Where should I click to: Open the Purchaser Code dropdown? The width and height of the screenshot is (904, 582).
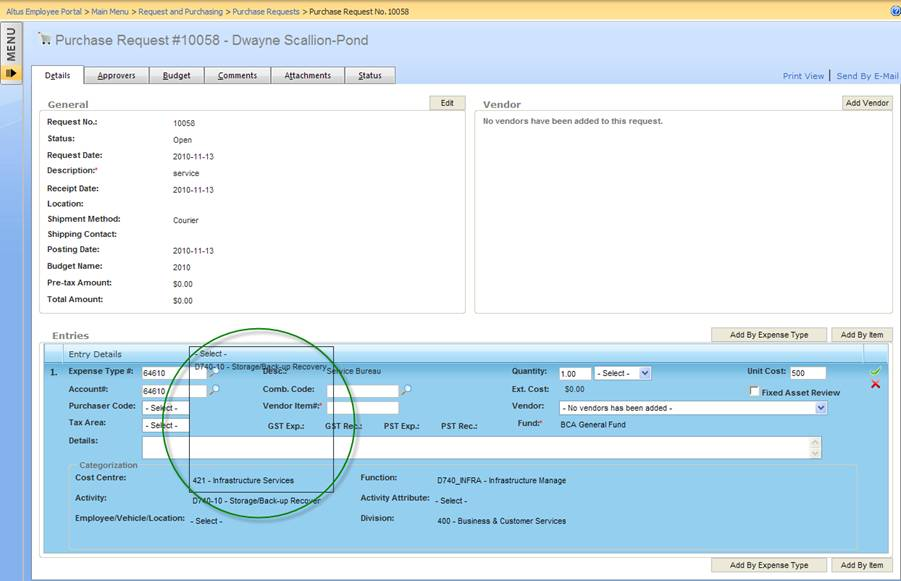pyautogui.click(x=165, y=408)
